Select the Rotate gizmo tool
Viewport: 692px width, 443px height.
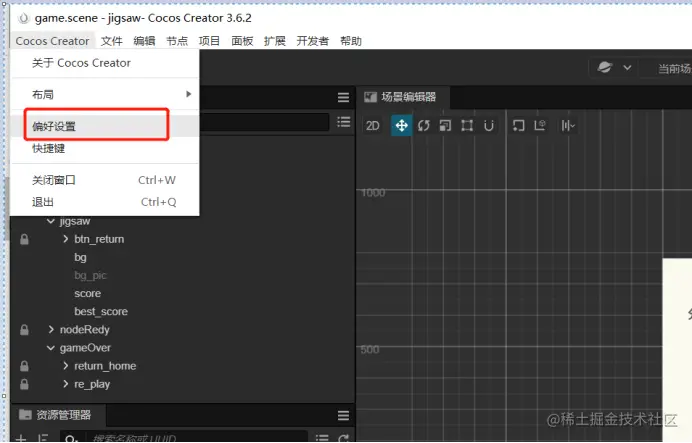[424, 126]
